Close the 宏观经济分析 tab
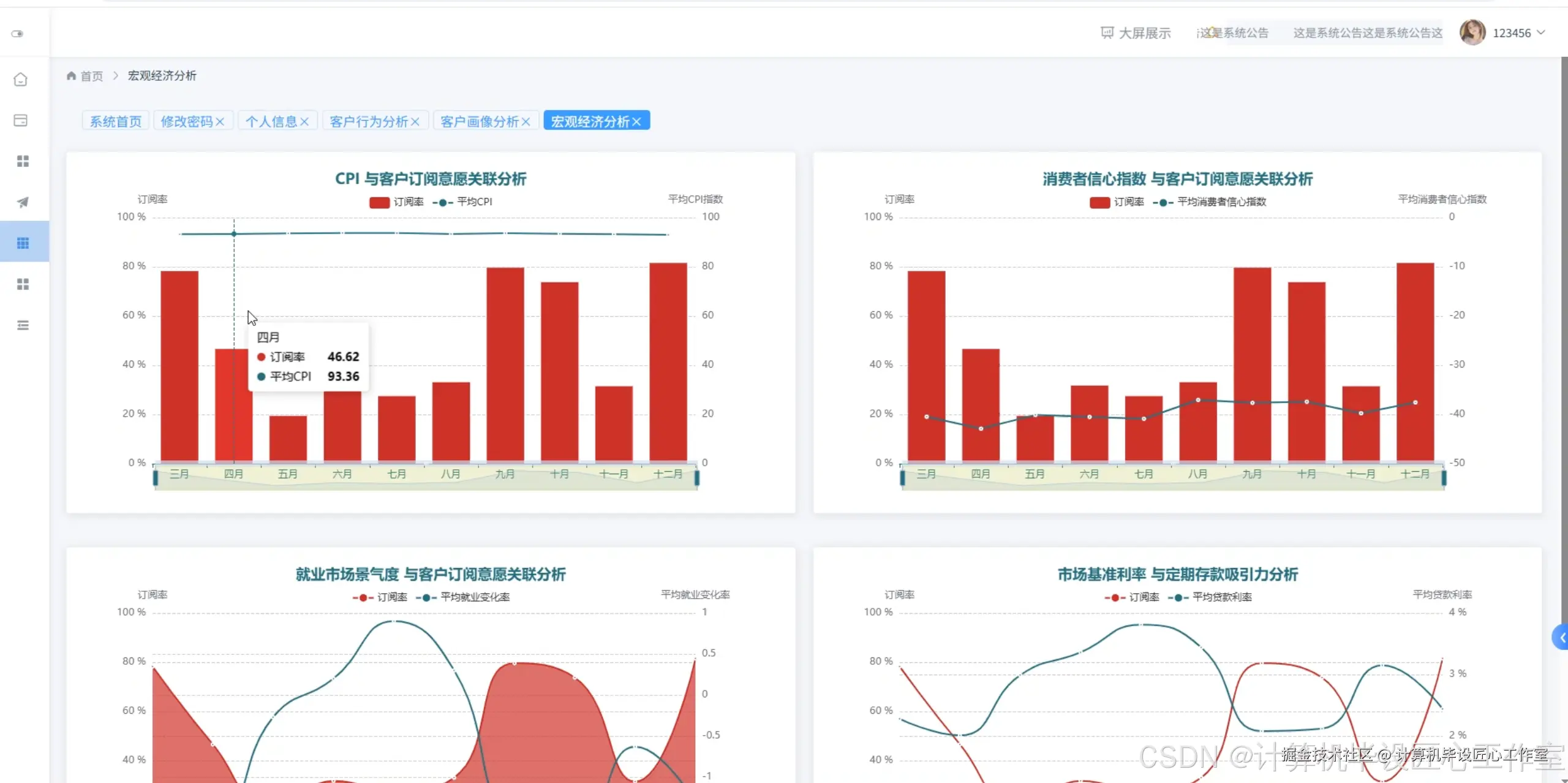Screen dimensions: 1568x783 pos(636,122)
